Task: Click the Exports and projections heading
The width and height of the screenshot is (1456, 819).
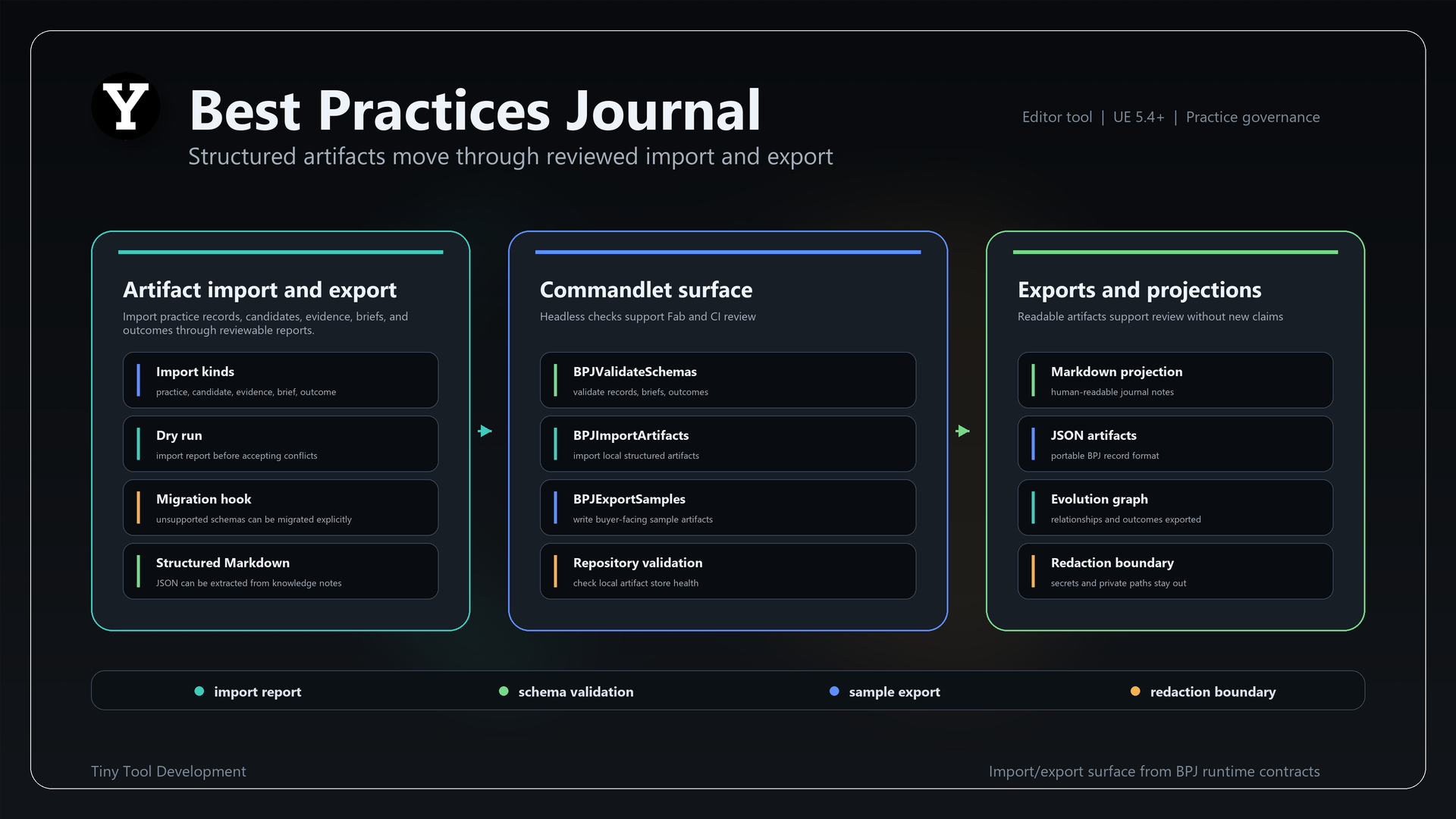Action: point(1140,290)
